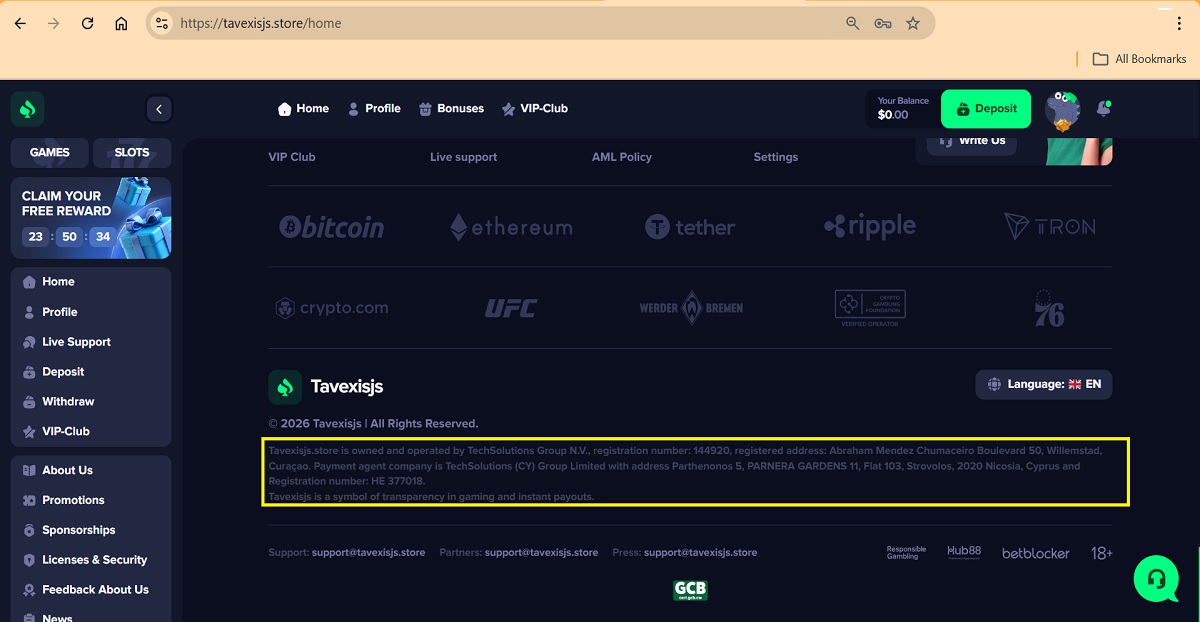1200x622 pixels.
Task: Switch to the GAMES tab
Action: point(50,153)
